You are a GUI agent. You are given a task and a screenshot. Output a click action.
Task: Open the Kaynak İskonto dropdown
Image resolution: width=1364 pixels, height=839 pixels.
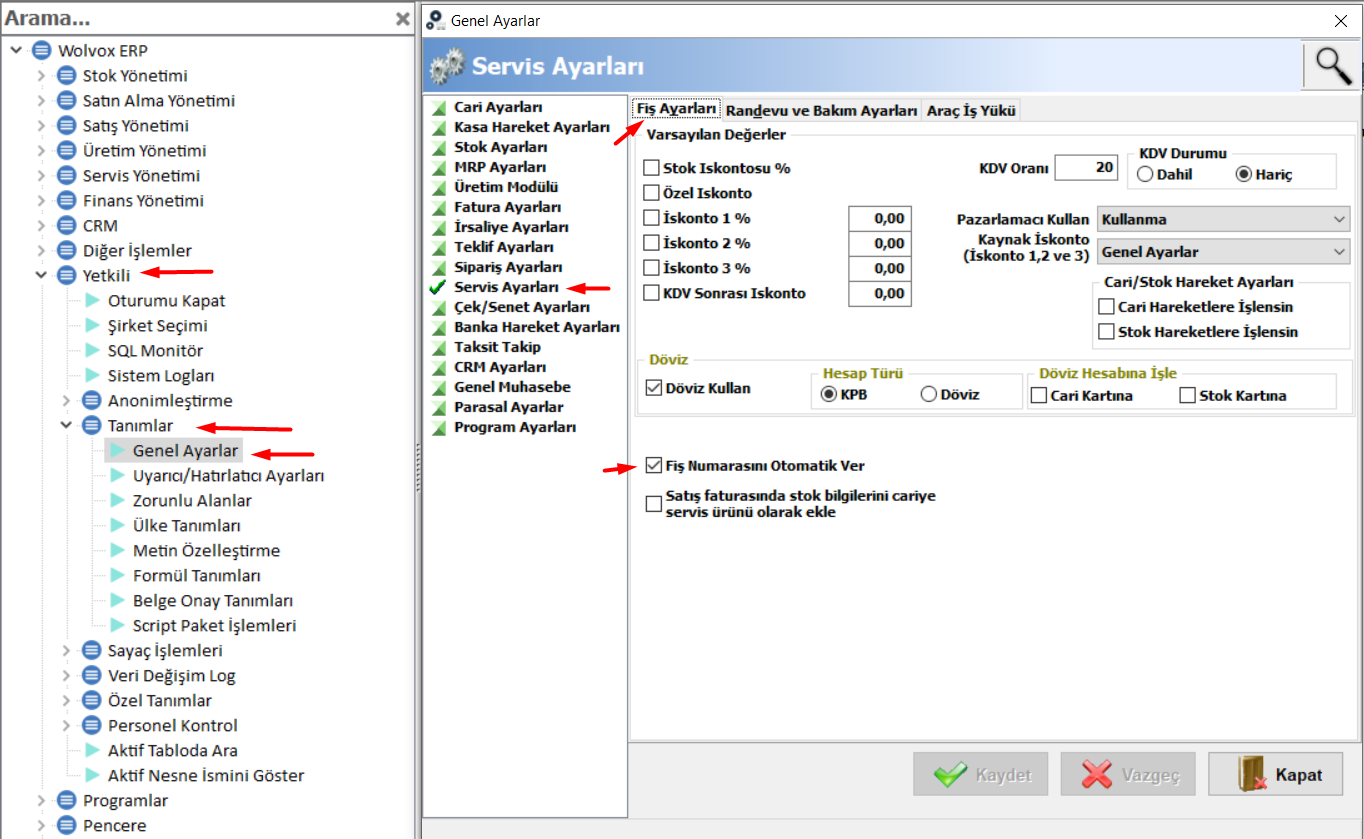click(x=1223, y=252)
